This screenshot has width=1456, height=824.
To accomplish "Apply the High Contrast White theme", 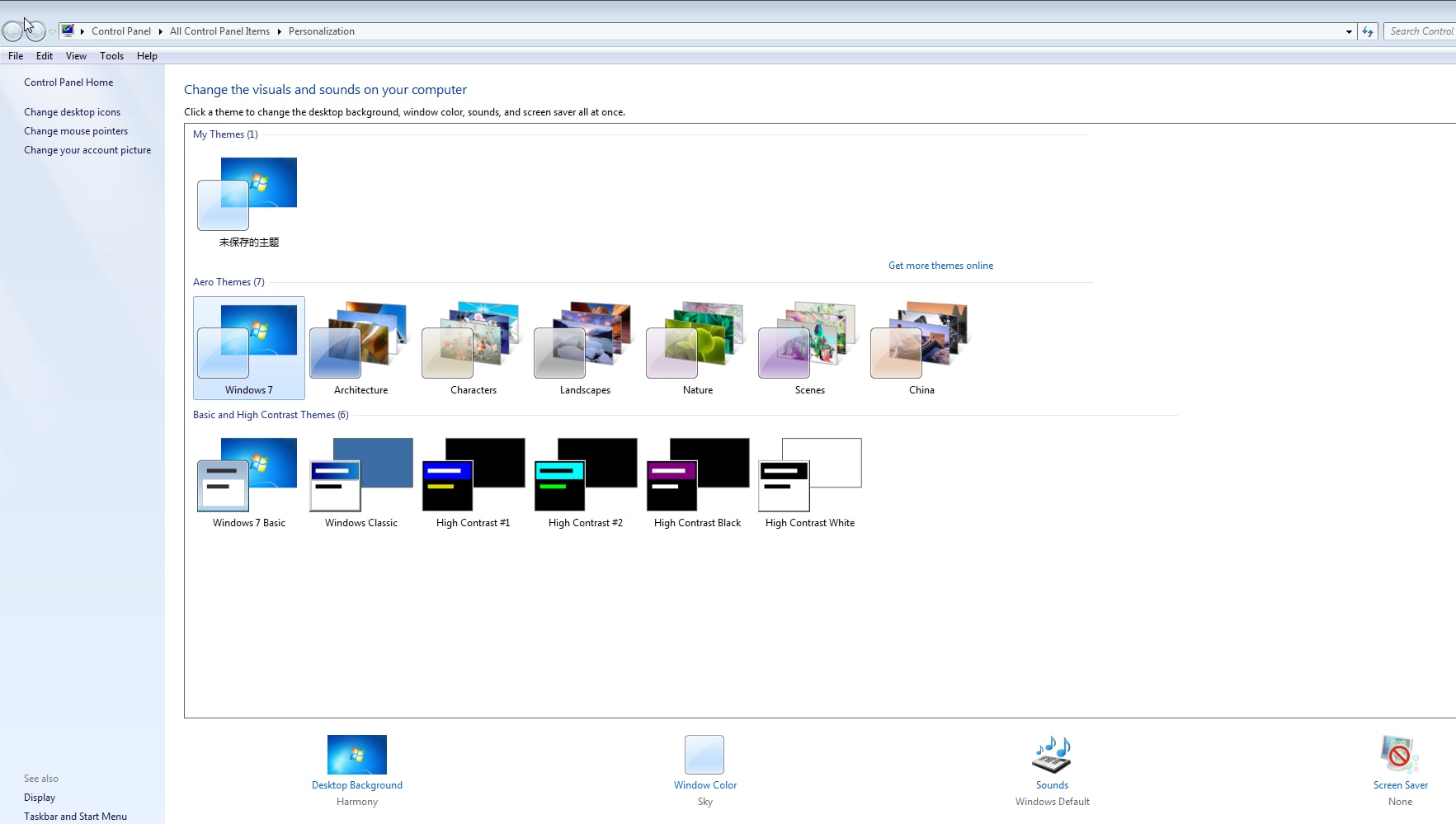I will pyautogui.click(x=809, y=482).
